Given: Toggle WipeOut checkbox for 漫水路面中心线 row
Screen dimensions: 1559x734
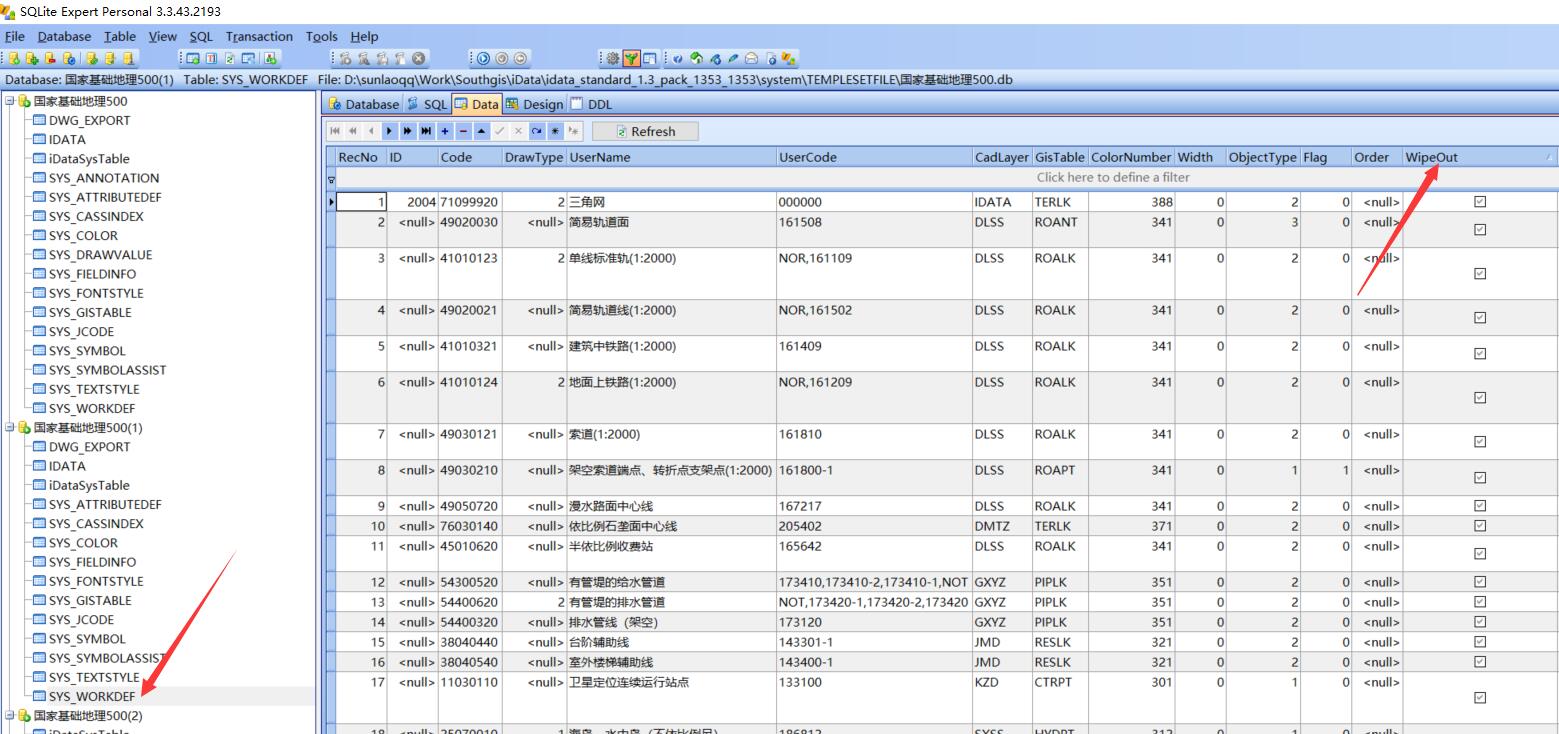Looking at the screenshot, I should coord(1480,506).
